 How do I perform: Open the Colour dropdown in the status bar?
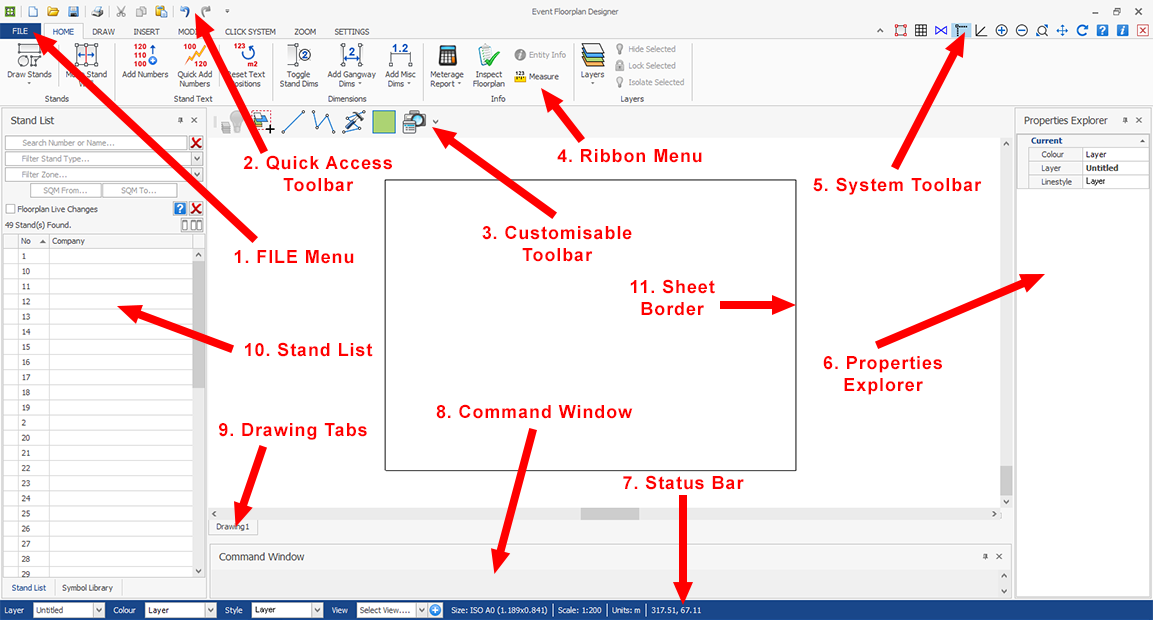point(210,610)
